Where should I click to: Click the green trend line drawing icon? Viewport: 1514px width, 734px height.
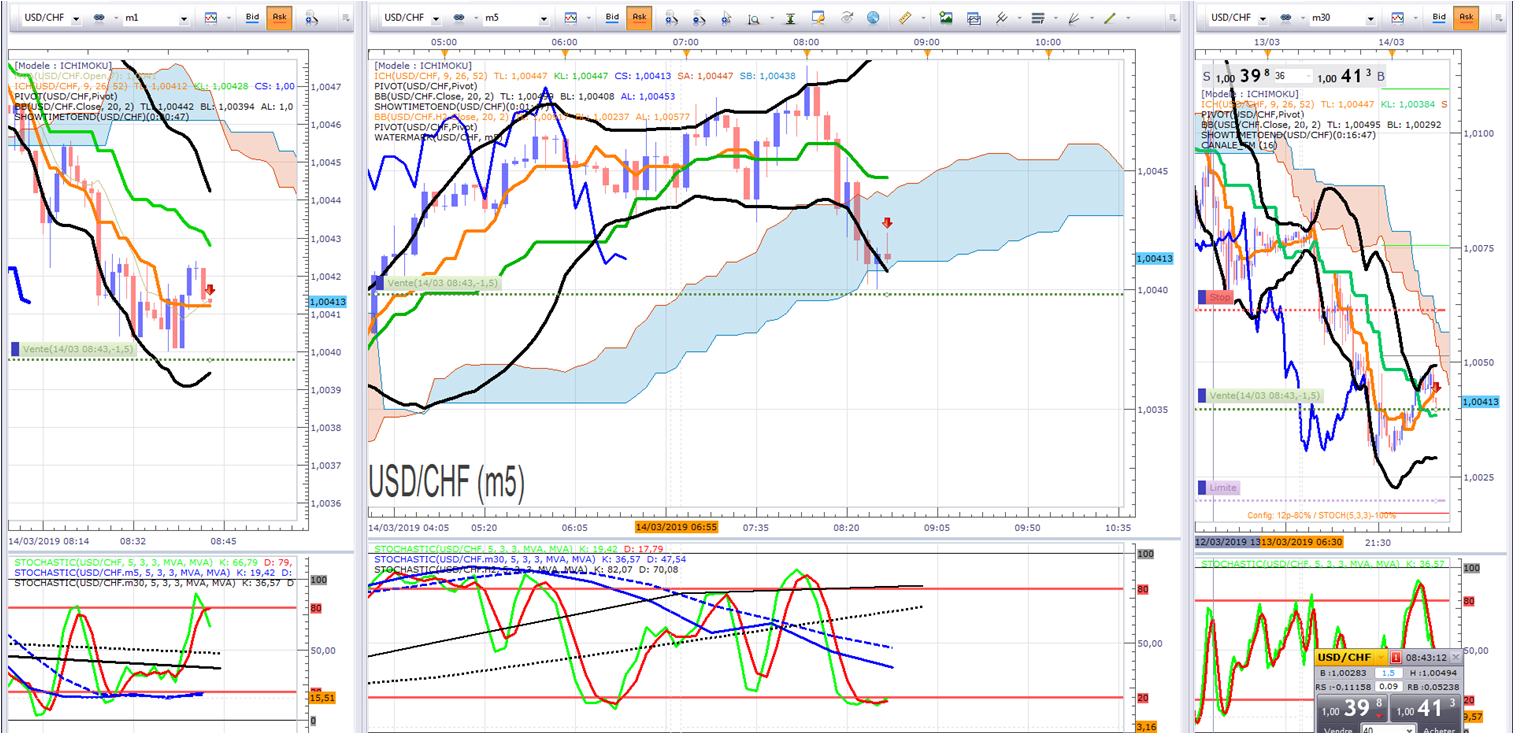tap(1111, 17)
